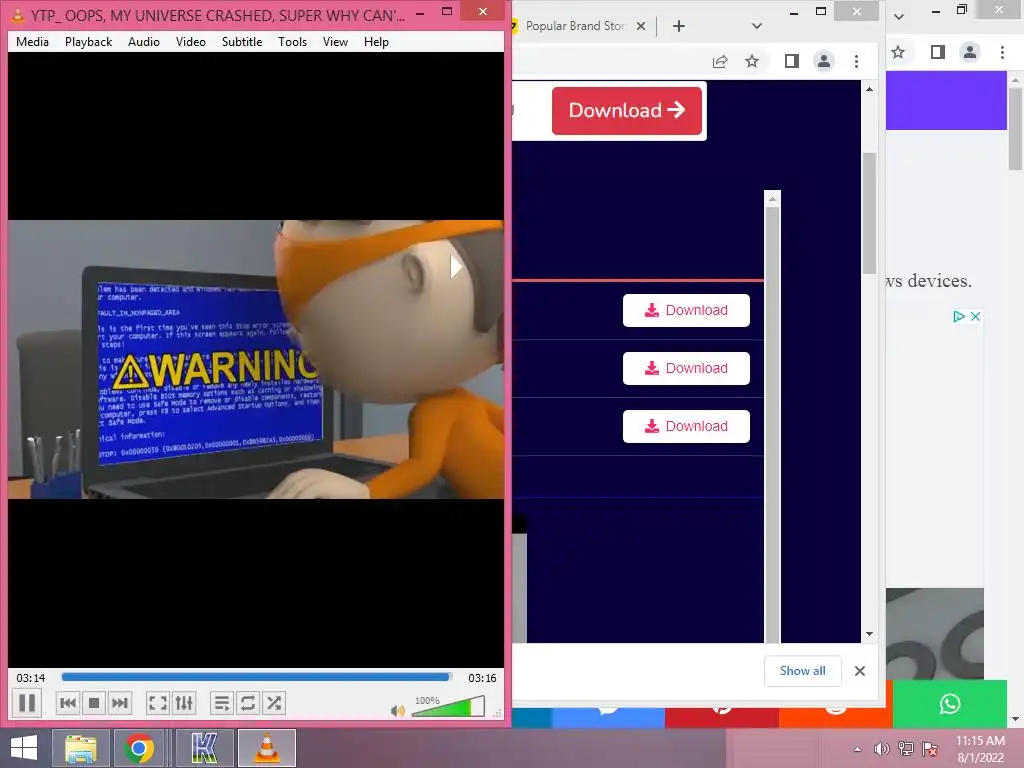
Task: Toggle the VLC playlist view
Action: (222, 703)
